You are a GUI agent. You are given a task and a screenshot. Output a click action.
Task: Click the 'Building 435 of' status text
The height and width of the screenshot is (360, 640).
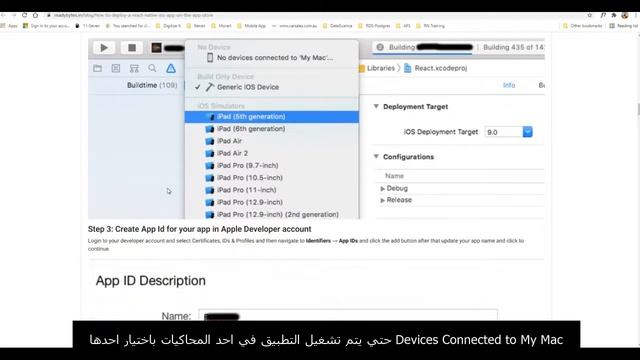(513, 47)
